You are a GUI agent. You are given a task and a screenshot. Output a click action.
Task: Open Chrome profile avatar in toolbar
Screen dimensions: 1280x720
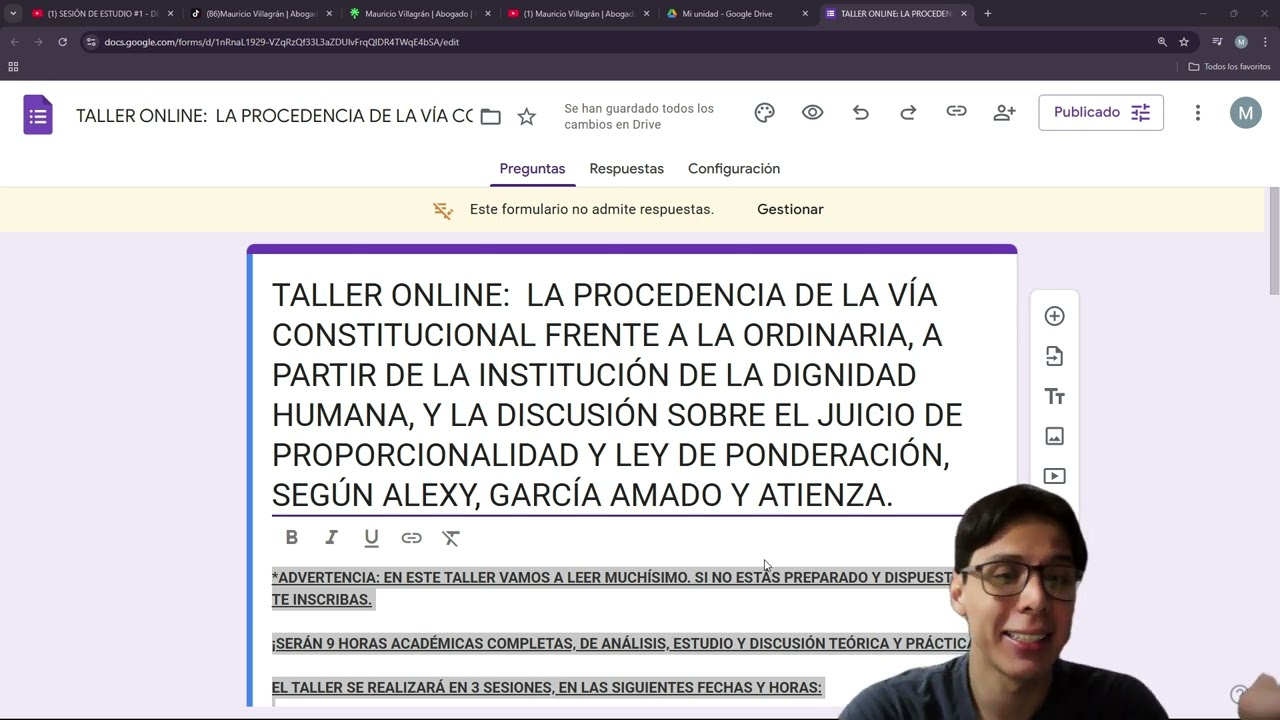(x=1241, y=42)
